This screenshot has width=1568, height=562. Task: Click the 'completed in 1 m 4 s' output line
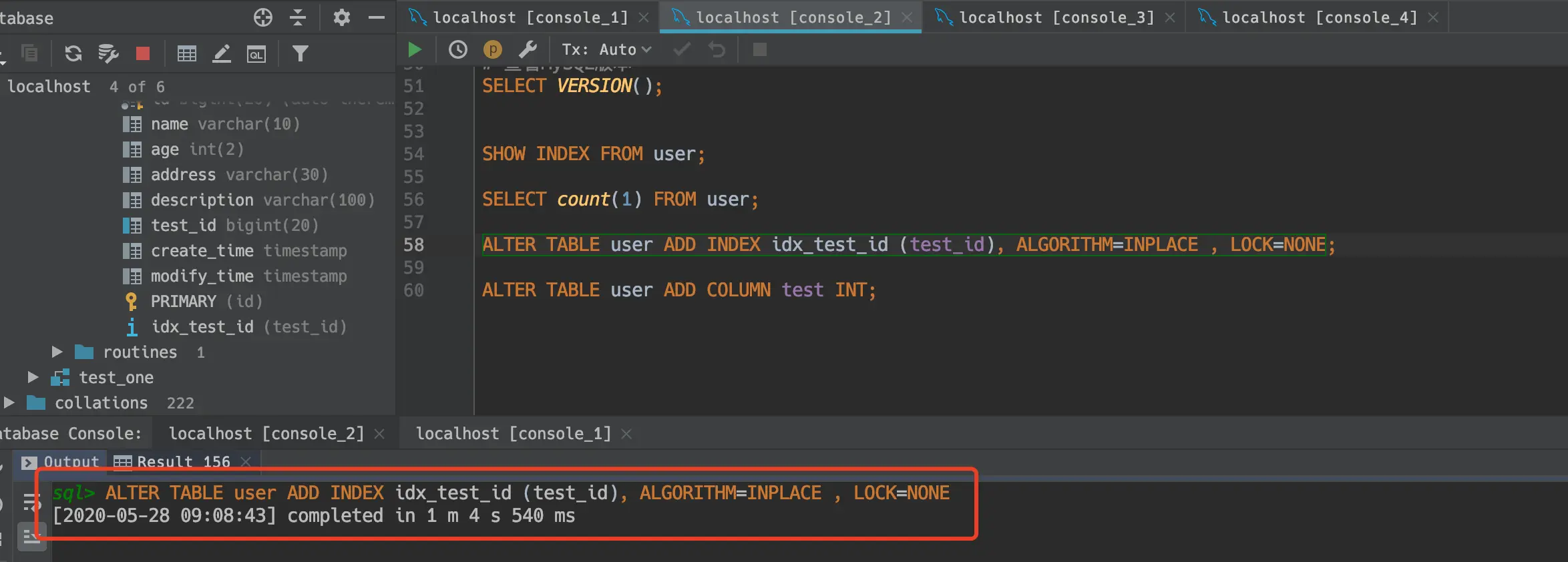pyautogui.click(x=314, y=516)
